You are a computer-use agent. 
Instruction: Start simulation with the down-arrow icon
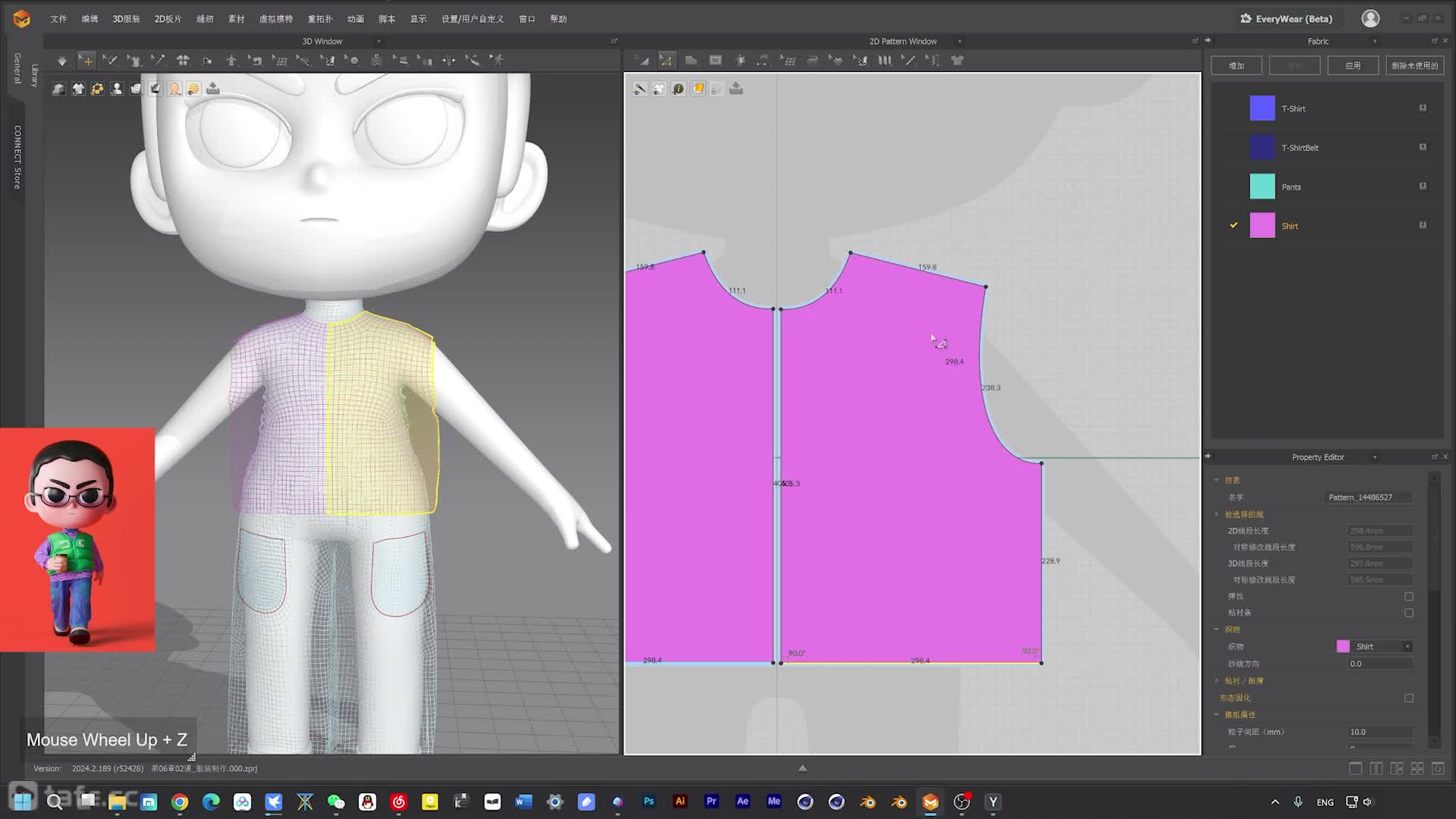(62, 61)
